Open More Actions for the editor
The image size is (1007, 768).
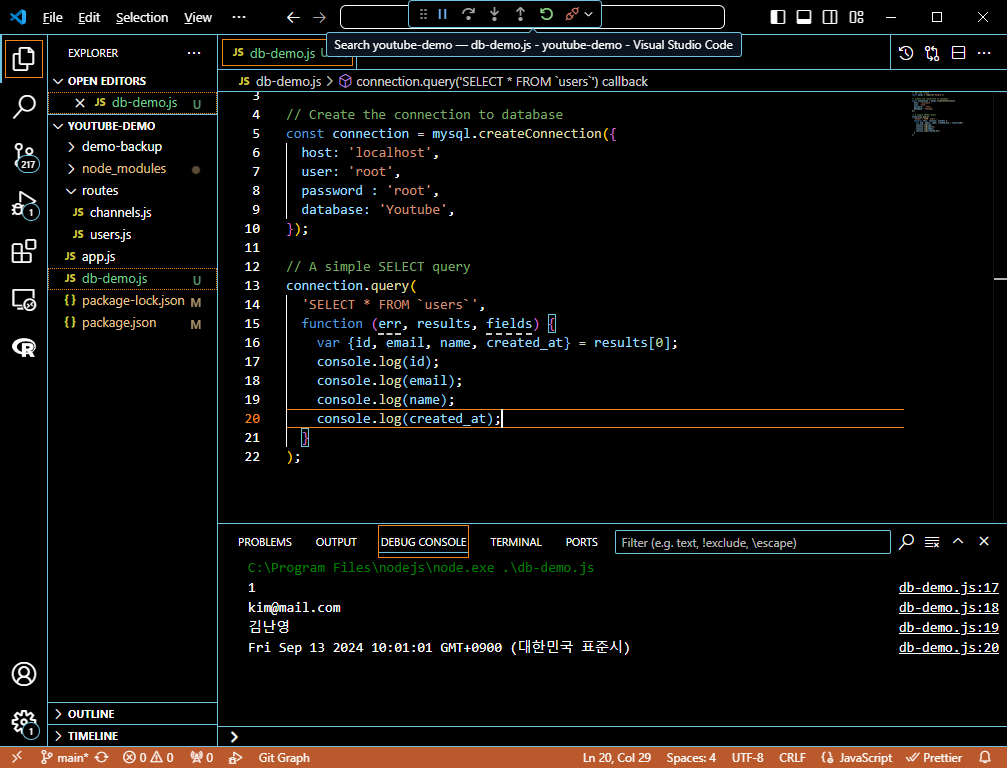tap(984, 53)
